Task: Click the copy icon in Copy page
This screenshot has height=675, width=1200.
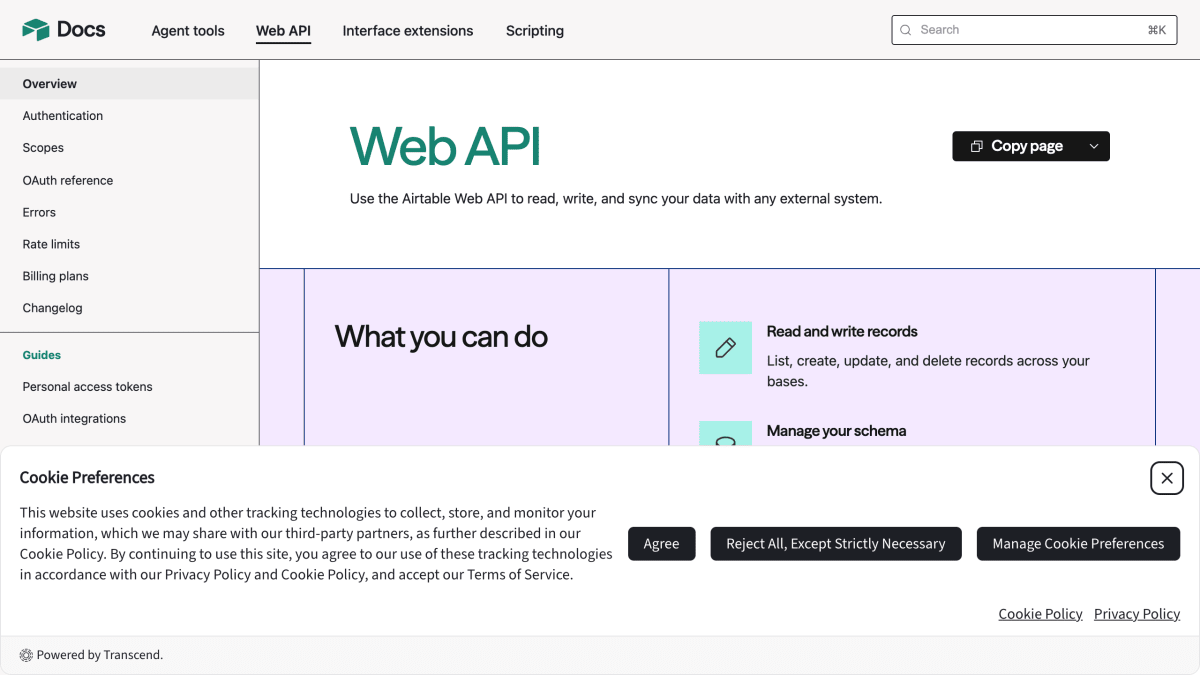Action: [x=977, y=146]
